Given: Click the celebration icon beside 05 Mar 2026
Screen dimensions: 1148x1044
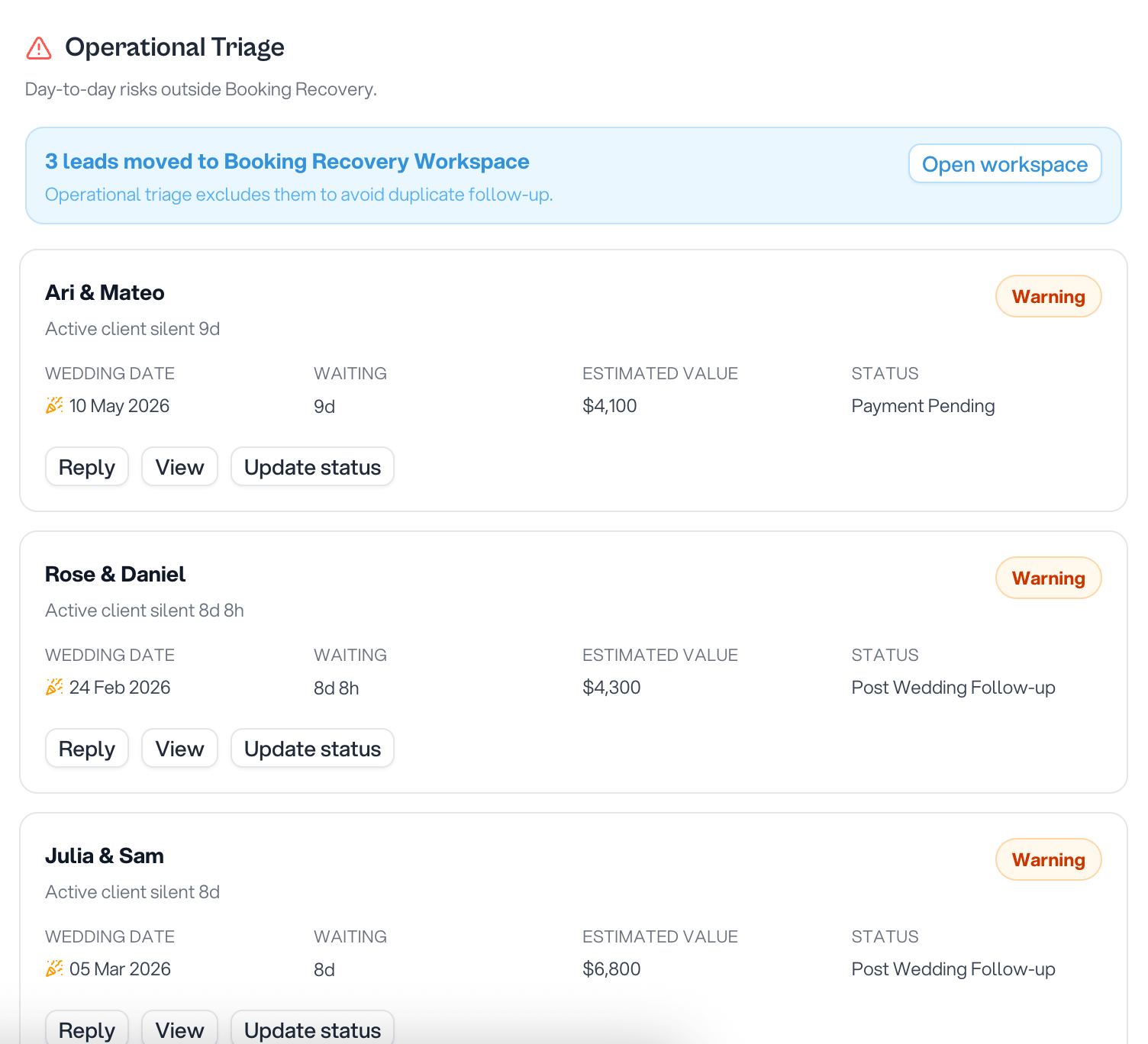Looking at the screenshot, I should 53,968.
